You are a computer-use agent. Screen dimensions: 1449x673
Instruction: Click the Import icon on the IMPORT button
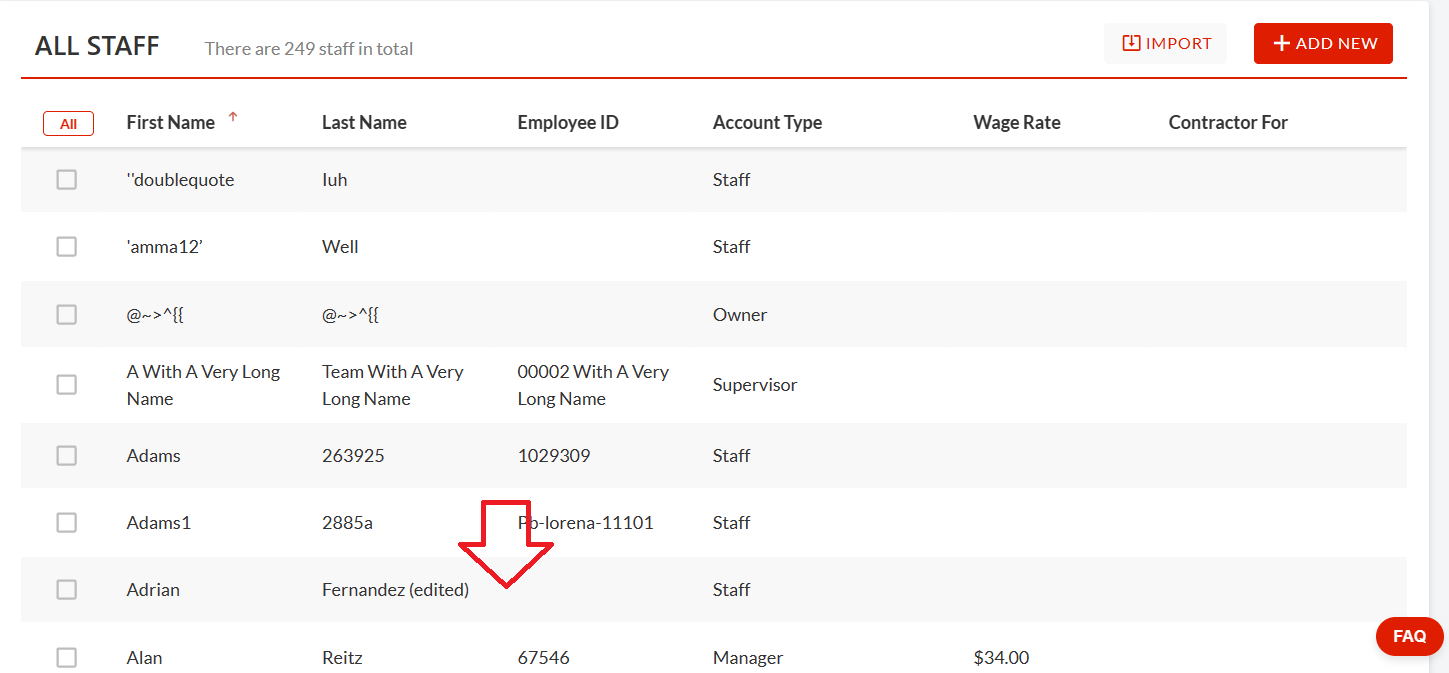(1130, 43)
